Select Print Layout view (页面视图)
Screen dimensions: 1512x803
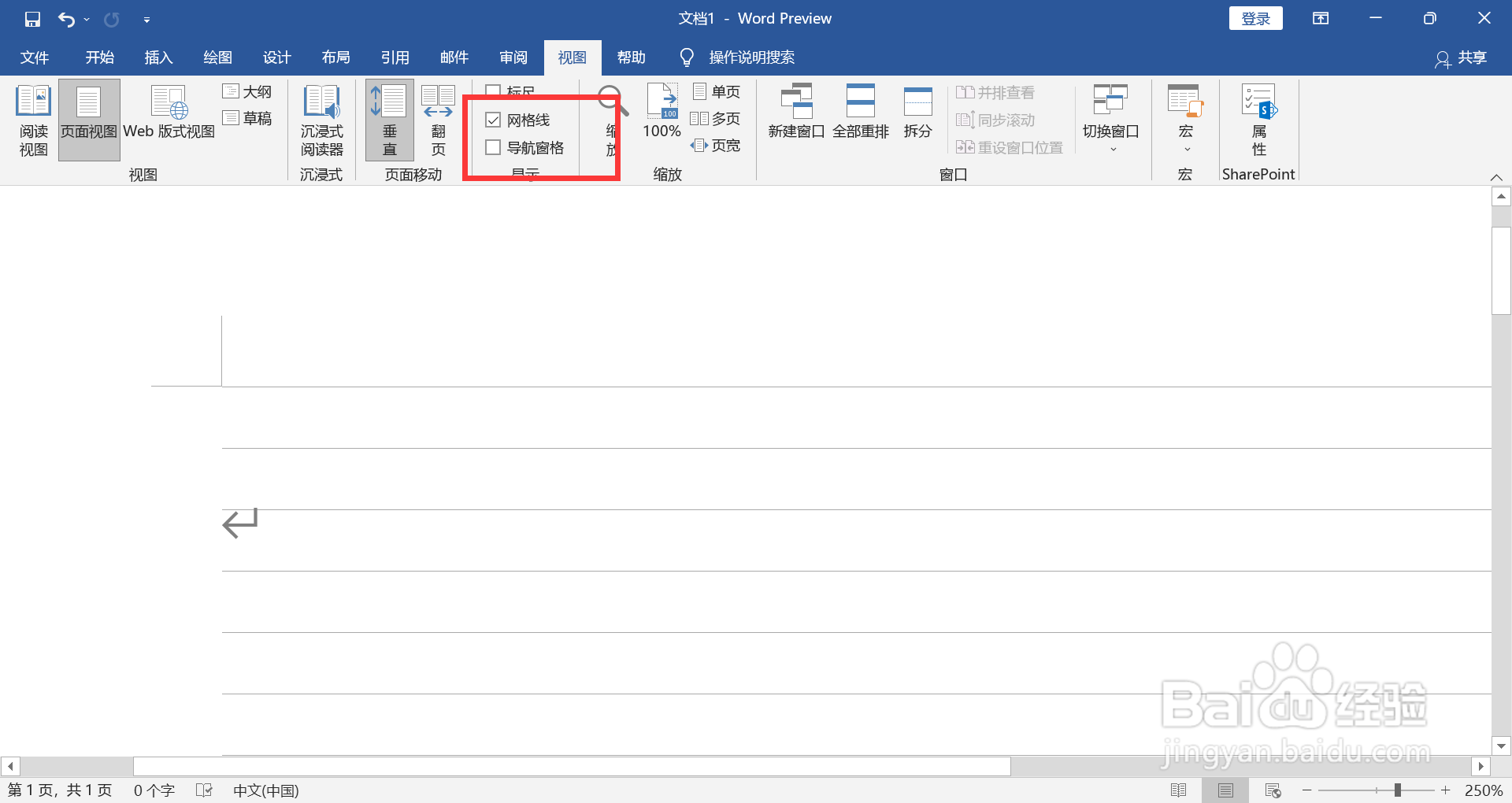pos(89,120)
